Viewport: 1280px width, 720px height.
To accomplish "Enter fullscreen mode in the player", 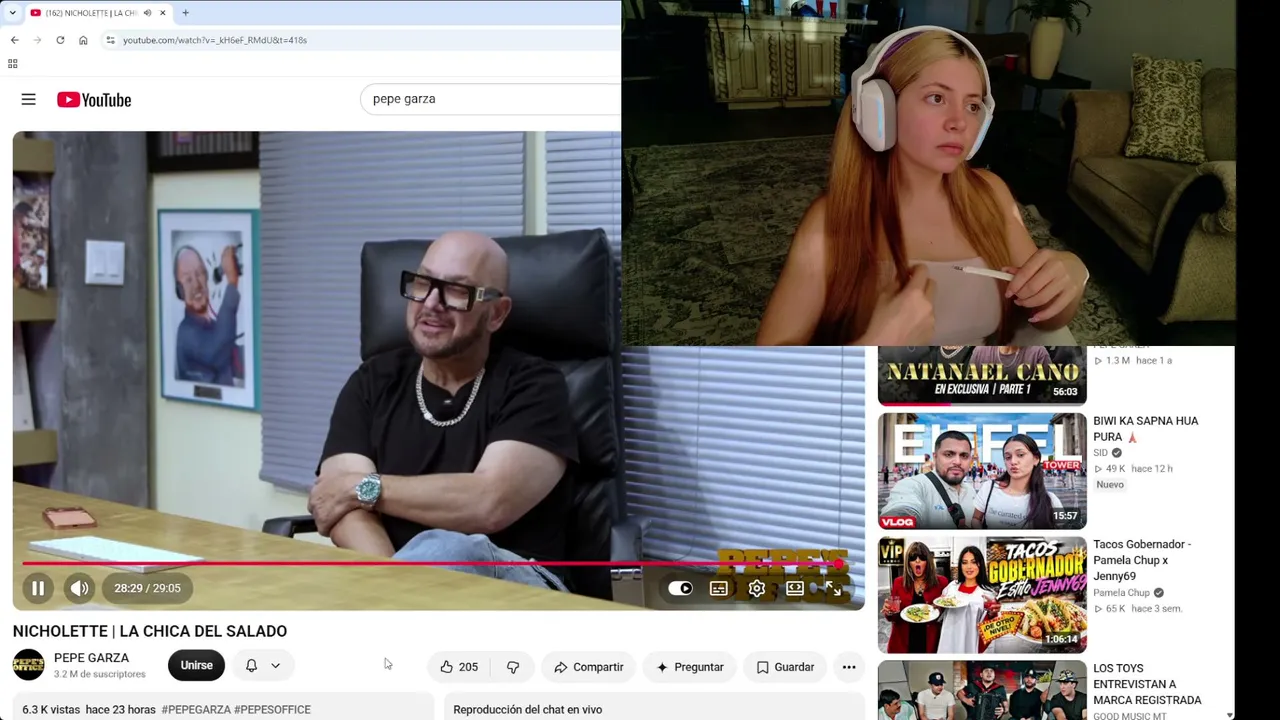I will tap(833, 588).
